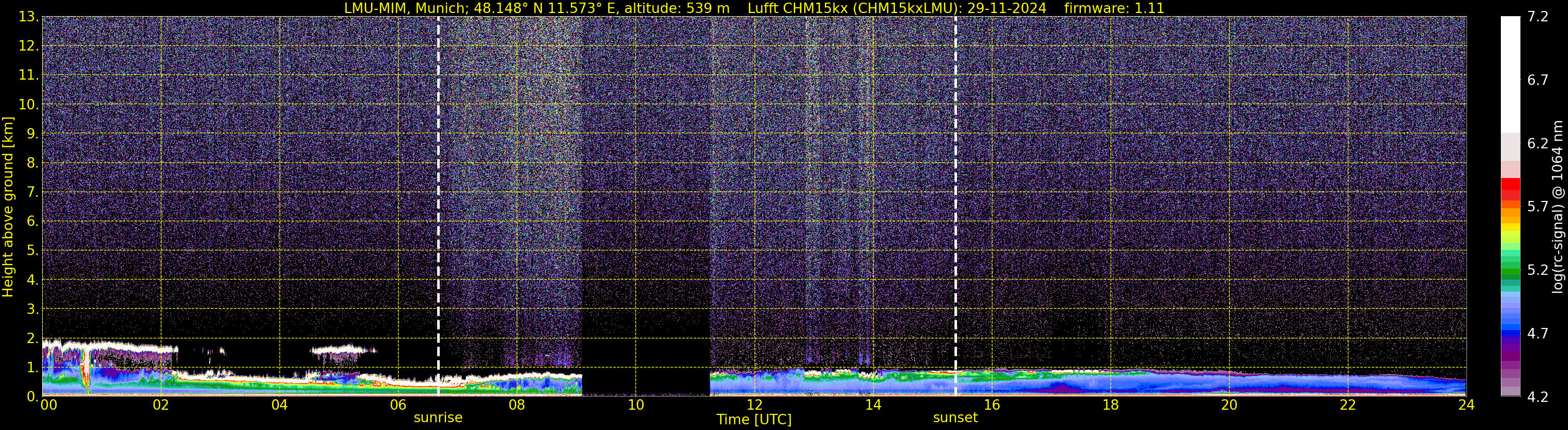Click the x-axis tick label '06'

398,405
